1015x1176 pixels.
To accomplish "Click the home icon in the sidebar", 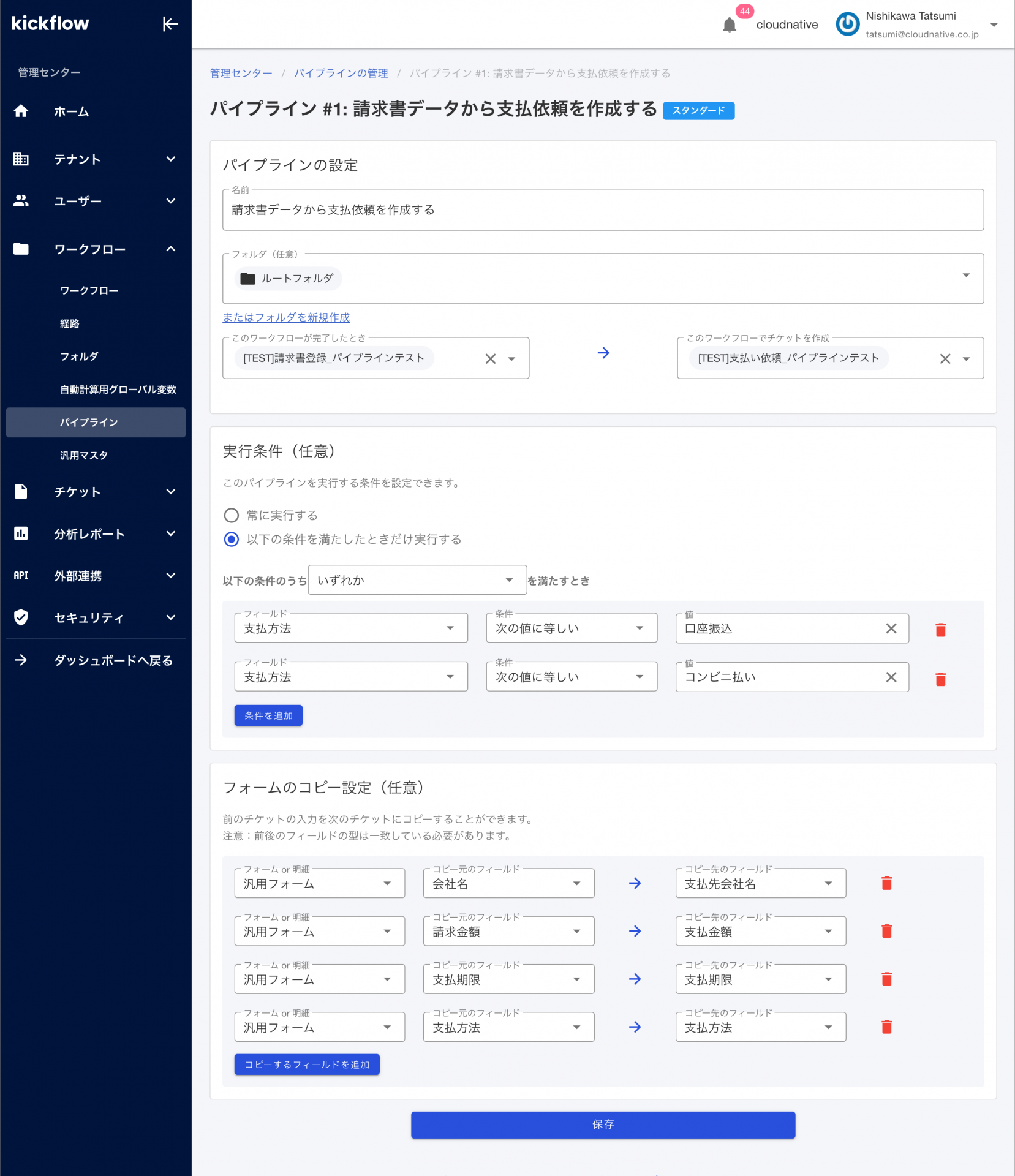I will [x=21, y=111].
